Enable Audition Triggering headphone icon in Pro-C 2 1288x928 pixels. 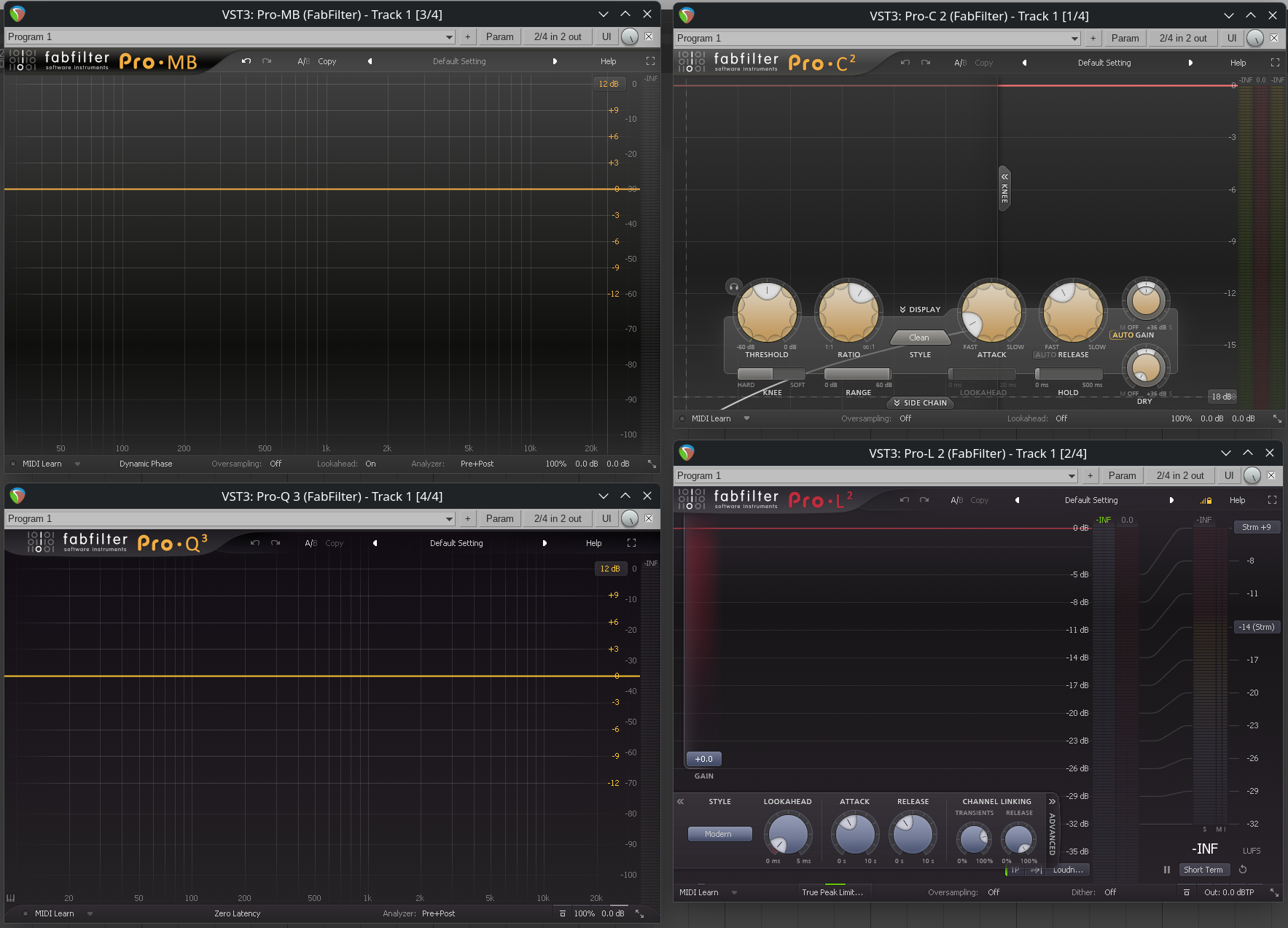coord(734,286)
